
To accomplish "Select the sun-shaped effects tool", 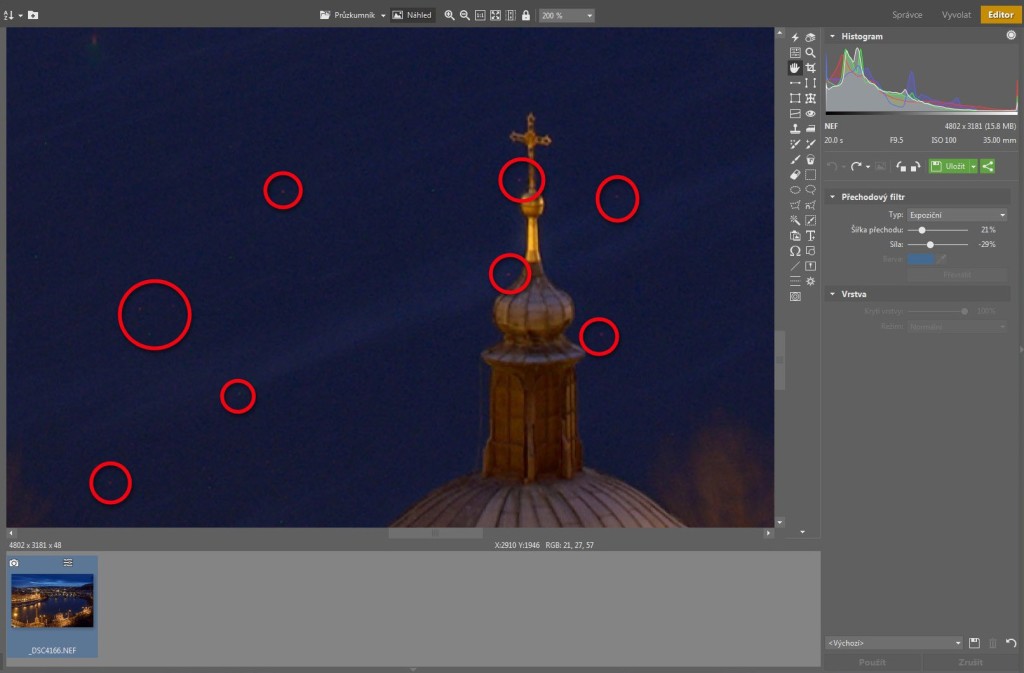I will (810, 281).
